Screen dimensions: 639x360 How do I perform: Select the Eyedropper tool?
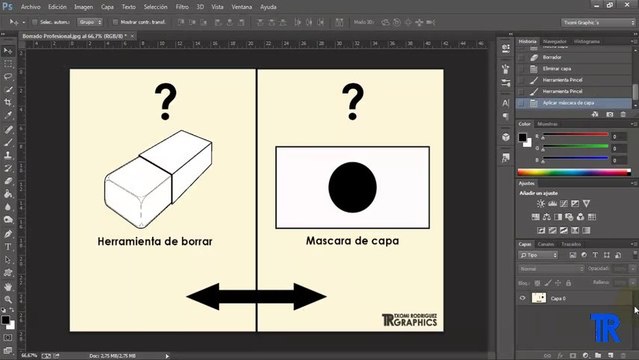8,115
